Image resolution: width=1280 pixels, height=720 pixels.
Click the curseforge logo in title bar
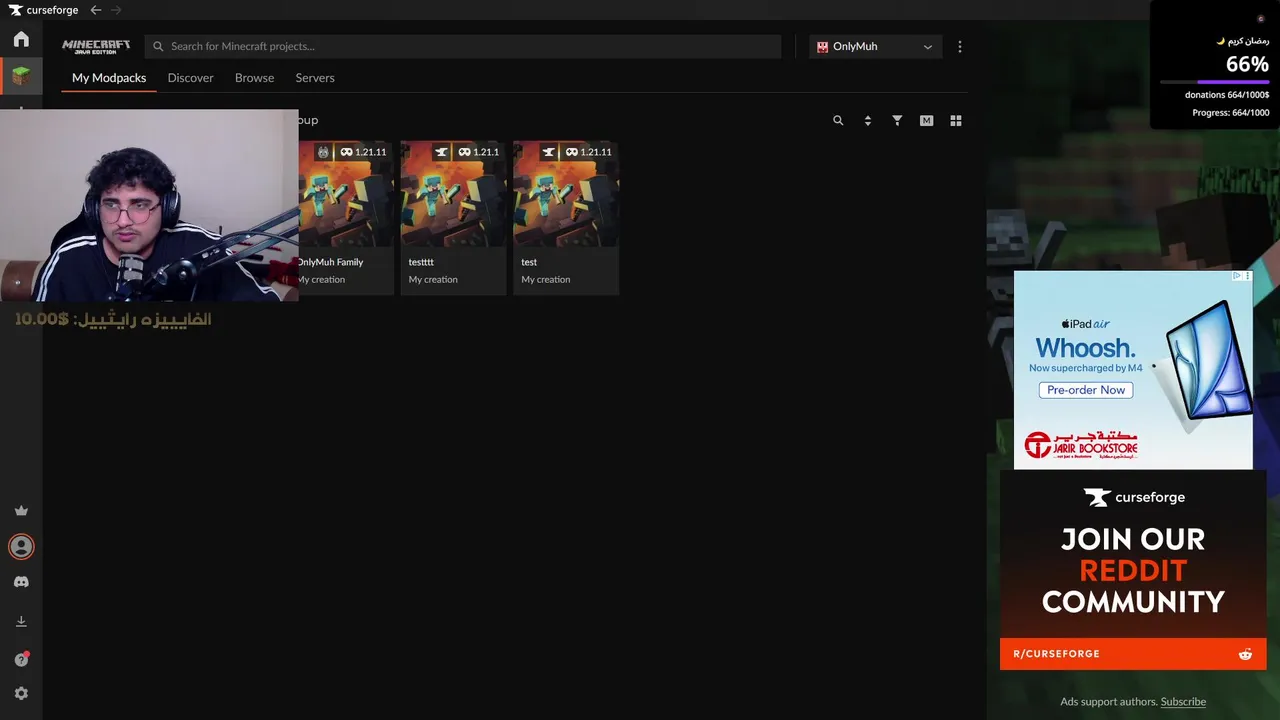pyautogui.click(x=43, y=10)
